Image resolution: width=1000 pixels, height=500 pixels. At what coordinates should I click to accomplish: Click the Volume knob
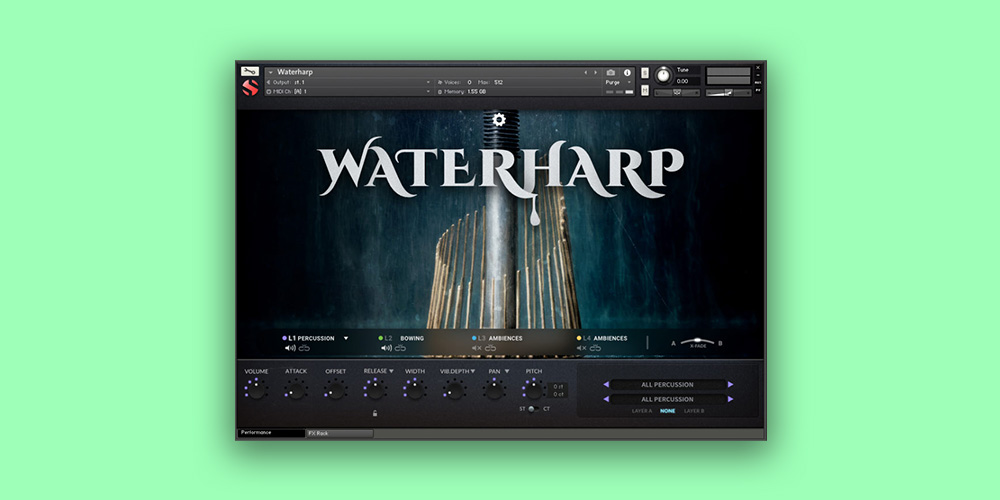pyautogui.click(x=256, y=390)
